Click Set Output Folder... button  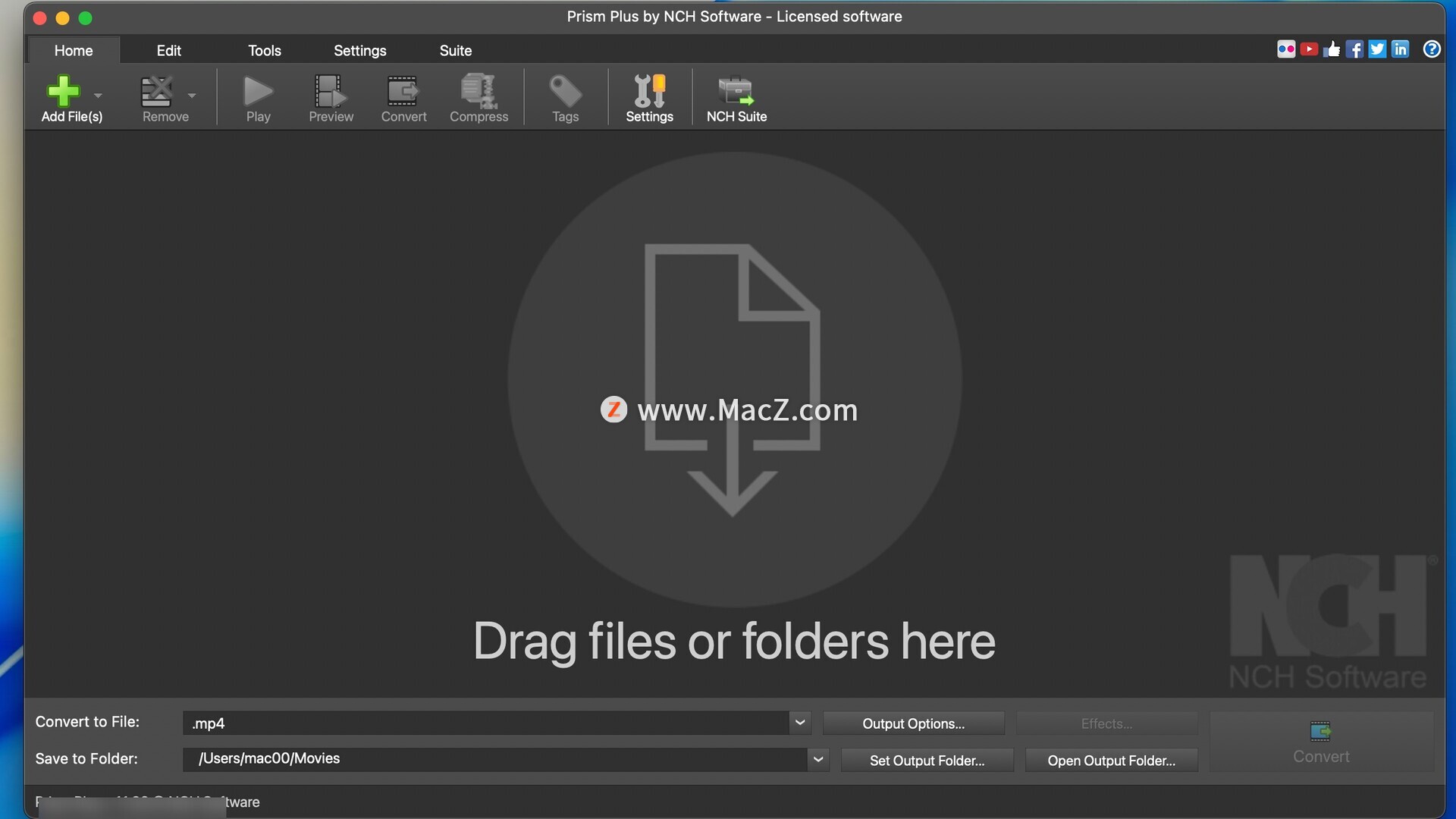pyautogui.click(x=927, y=760)
